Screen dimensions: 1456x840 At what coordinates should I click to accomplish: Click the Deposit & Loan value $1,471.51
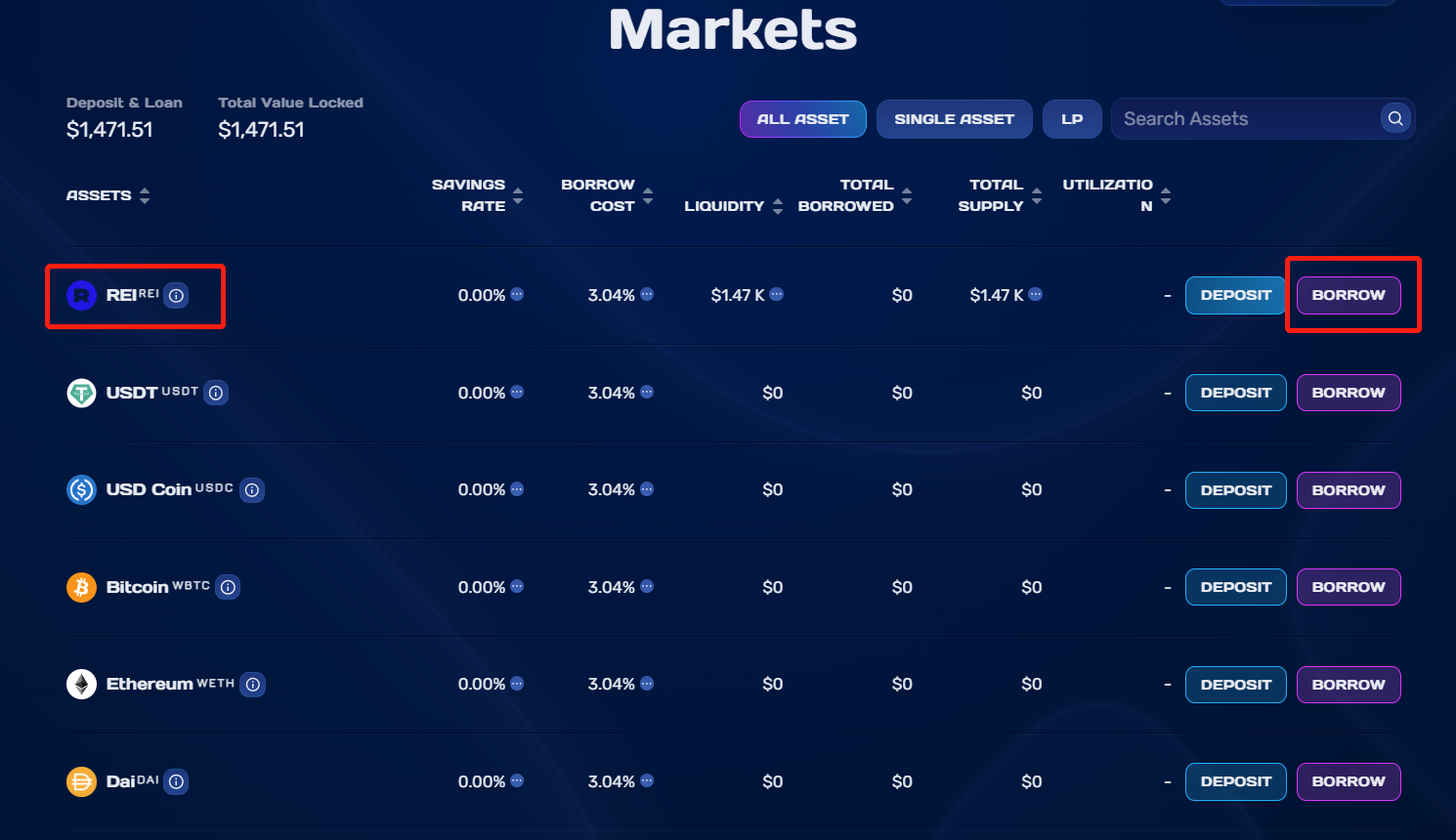(x=109, y=130)
